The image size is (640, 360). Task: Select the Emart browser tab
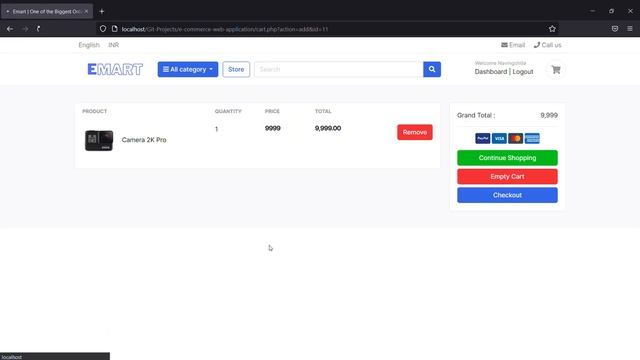click(x=47, y=11)
